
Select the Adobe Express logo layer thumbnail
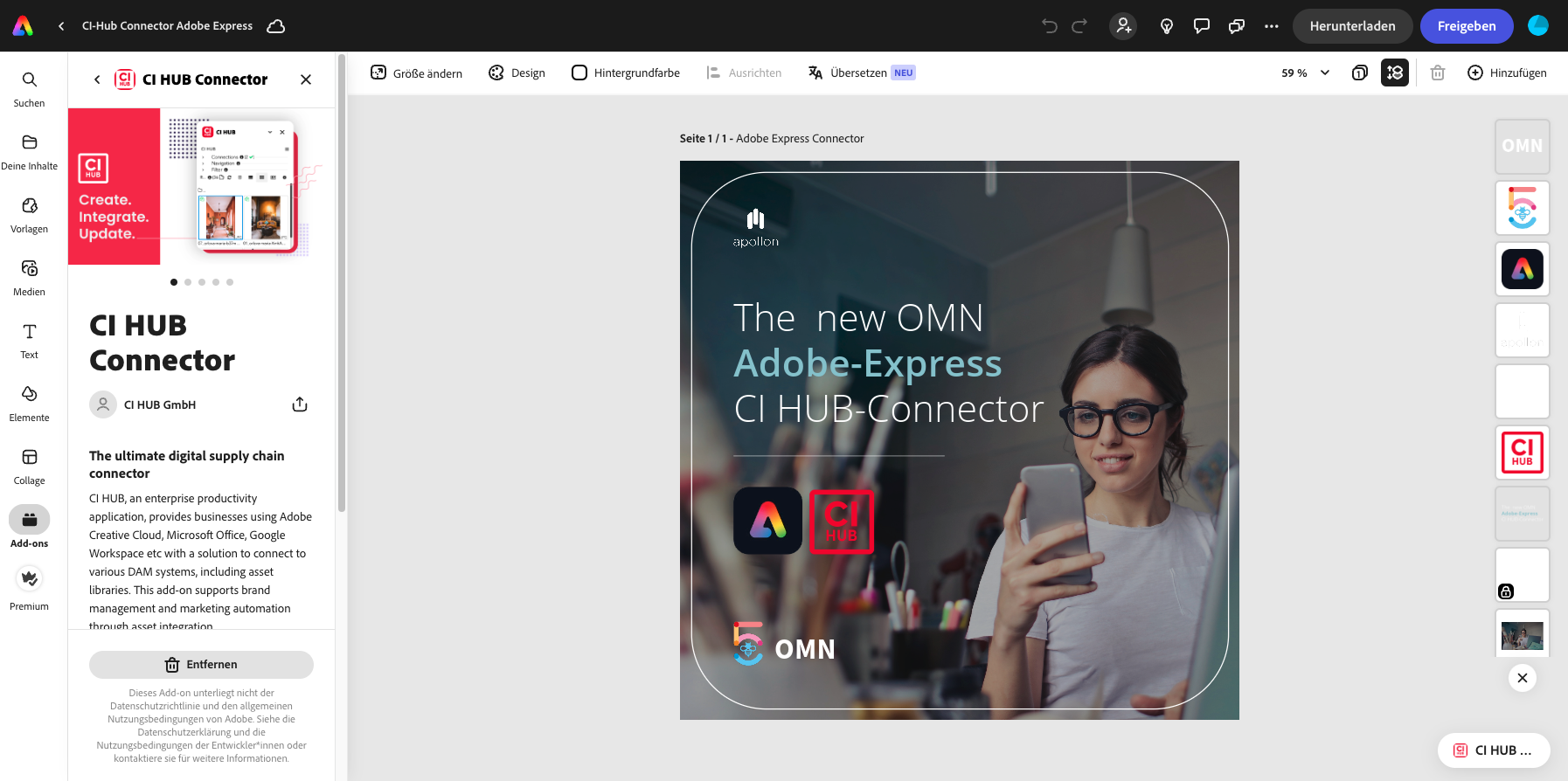click(1523, 269)
